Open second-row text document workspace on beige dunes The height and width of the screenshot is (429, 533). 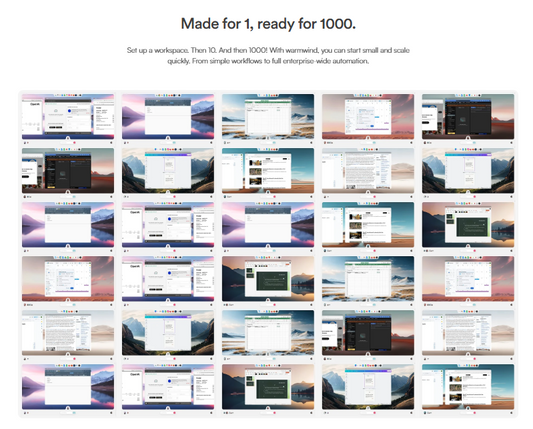tap(368, 171)
